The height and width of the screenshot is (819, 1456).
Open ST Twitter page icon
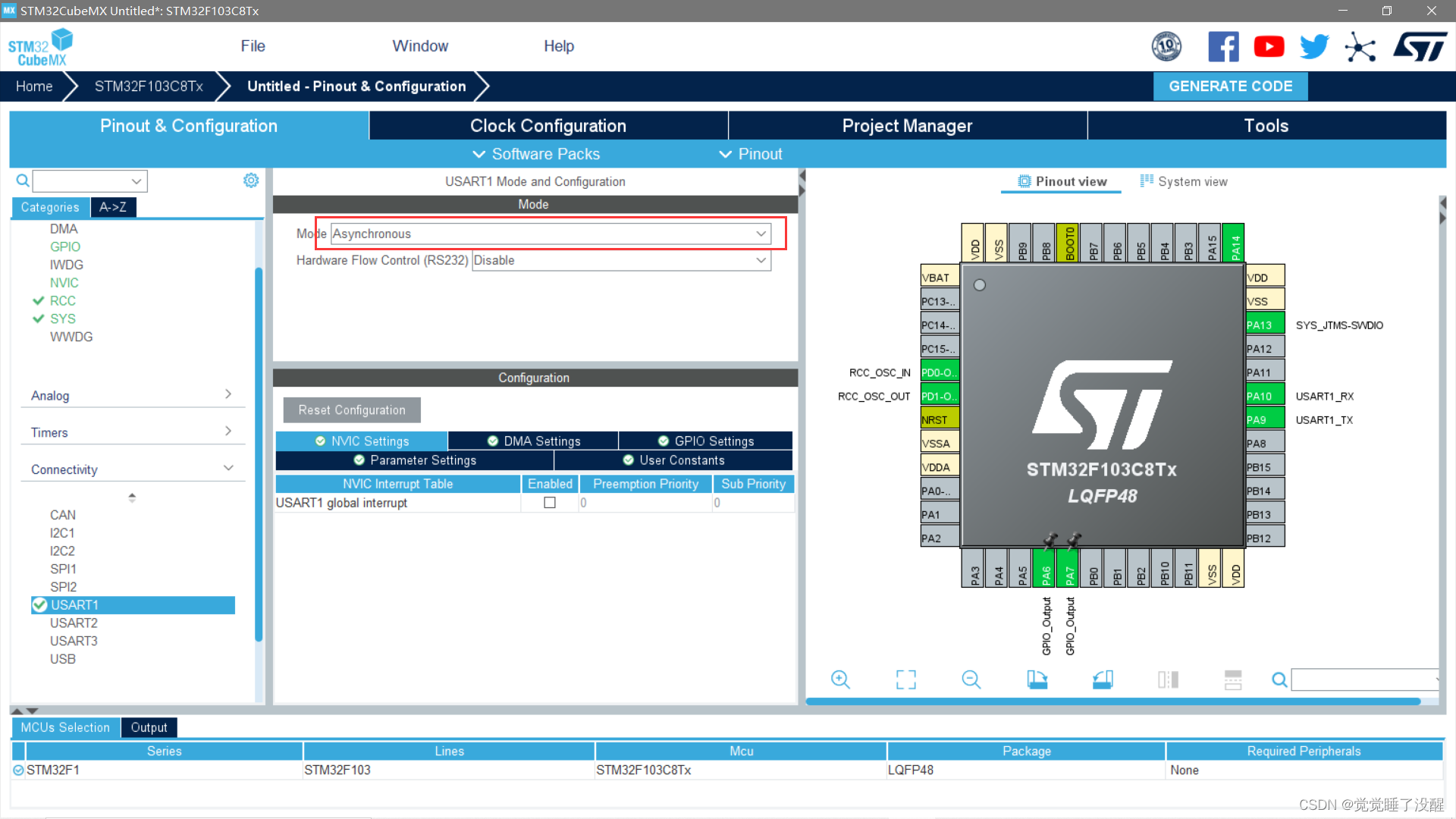[1314, 47]
